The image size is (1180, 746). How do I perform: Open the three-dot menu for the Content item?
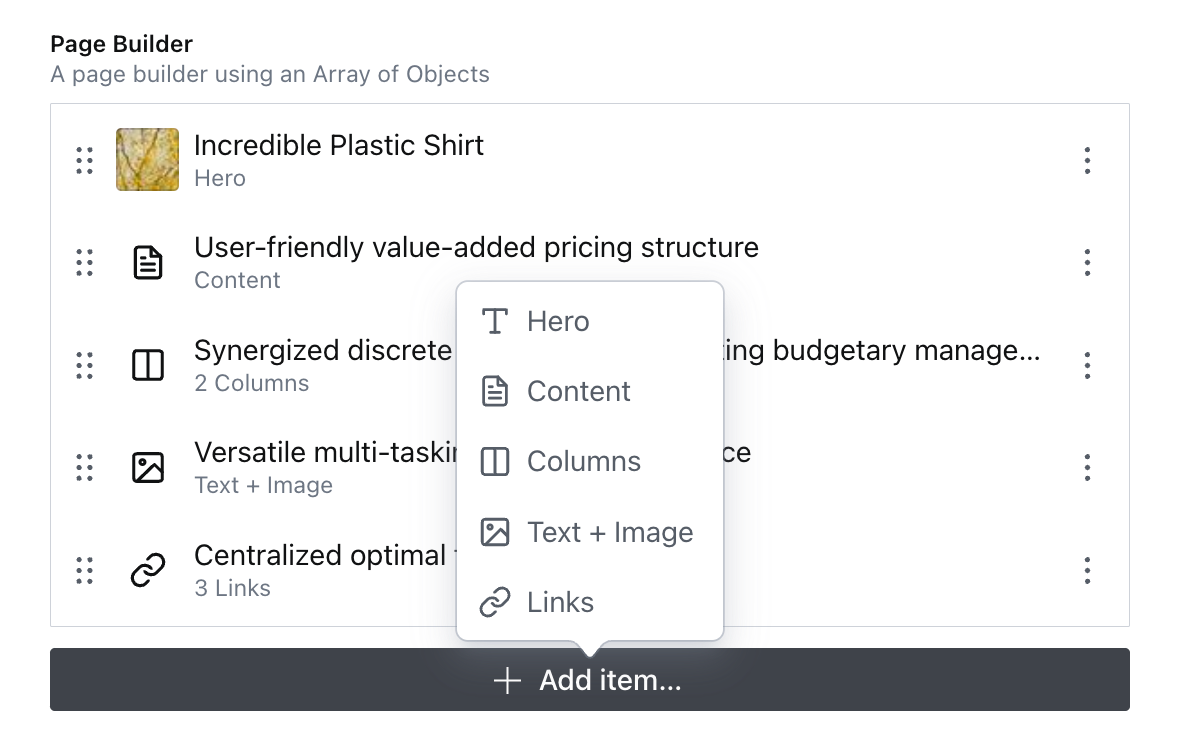pos(1087,262)
